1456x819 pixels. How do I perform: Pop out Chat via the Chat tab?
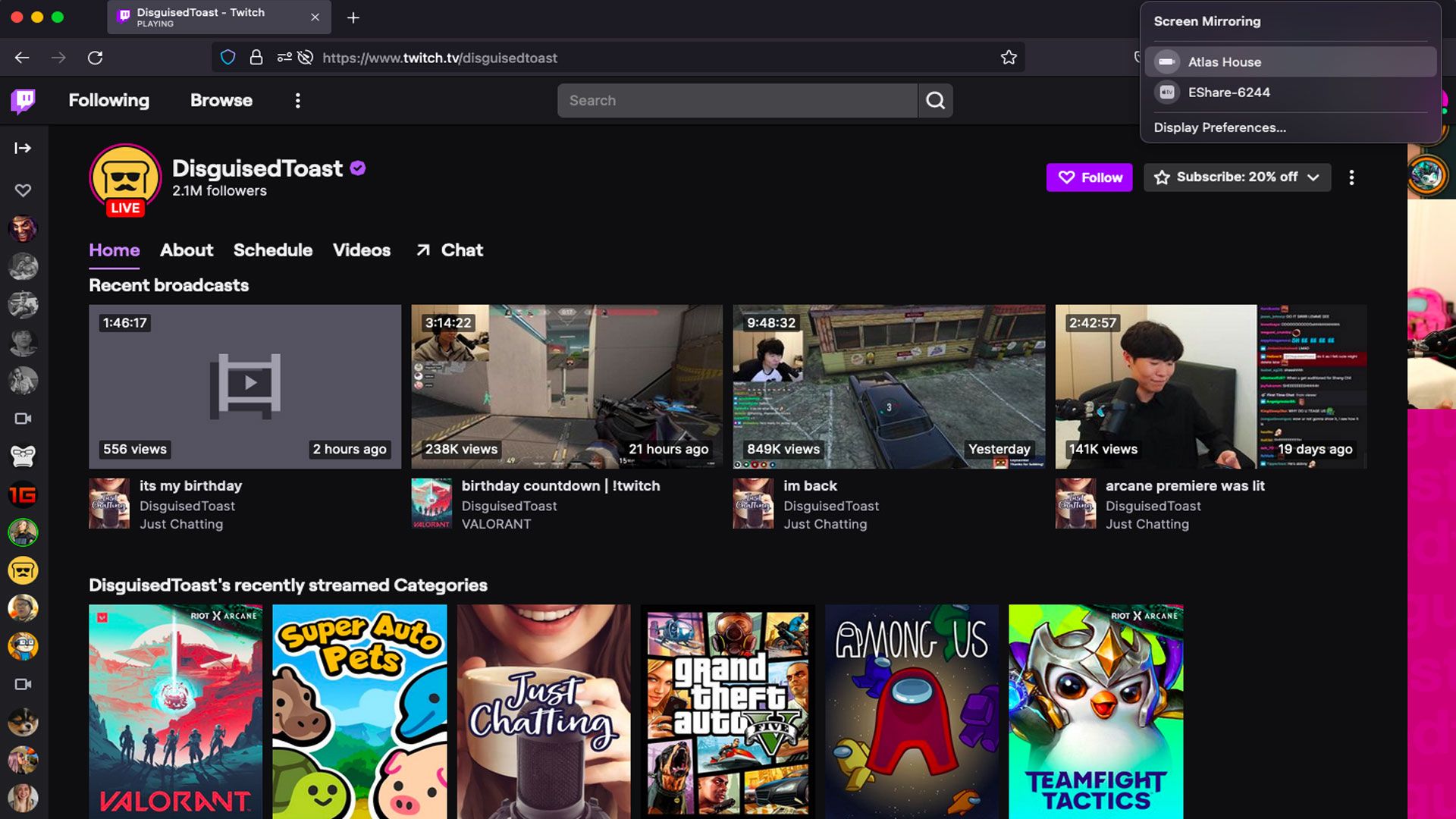click(450, 250)
